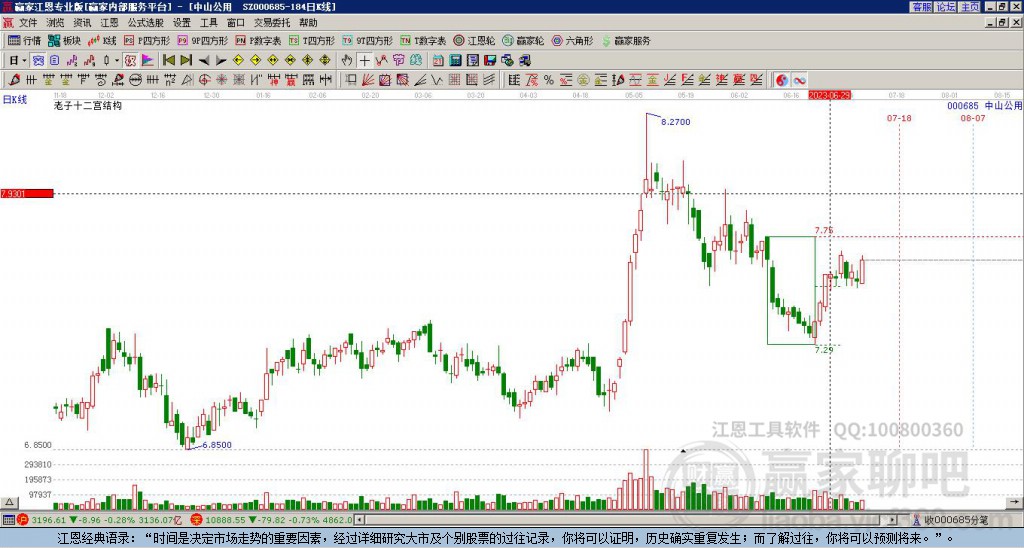Click the 07-18 date marker

[x=899, y=118]
